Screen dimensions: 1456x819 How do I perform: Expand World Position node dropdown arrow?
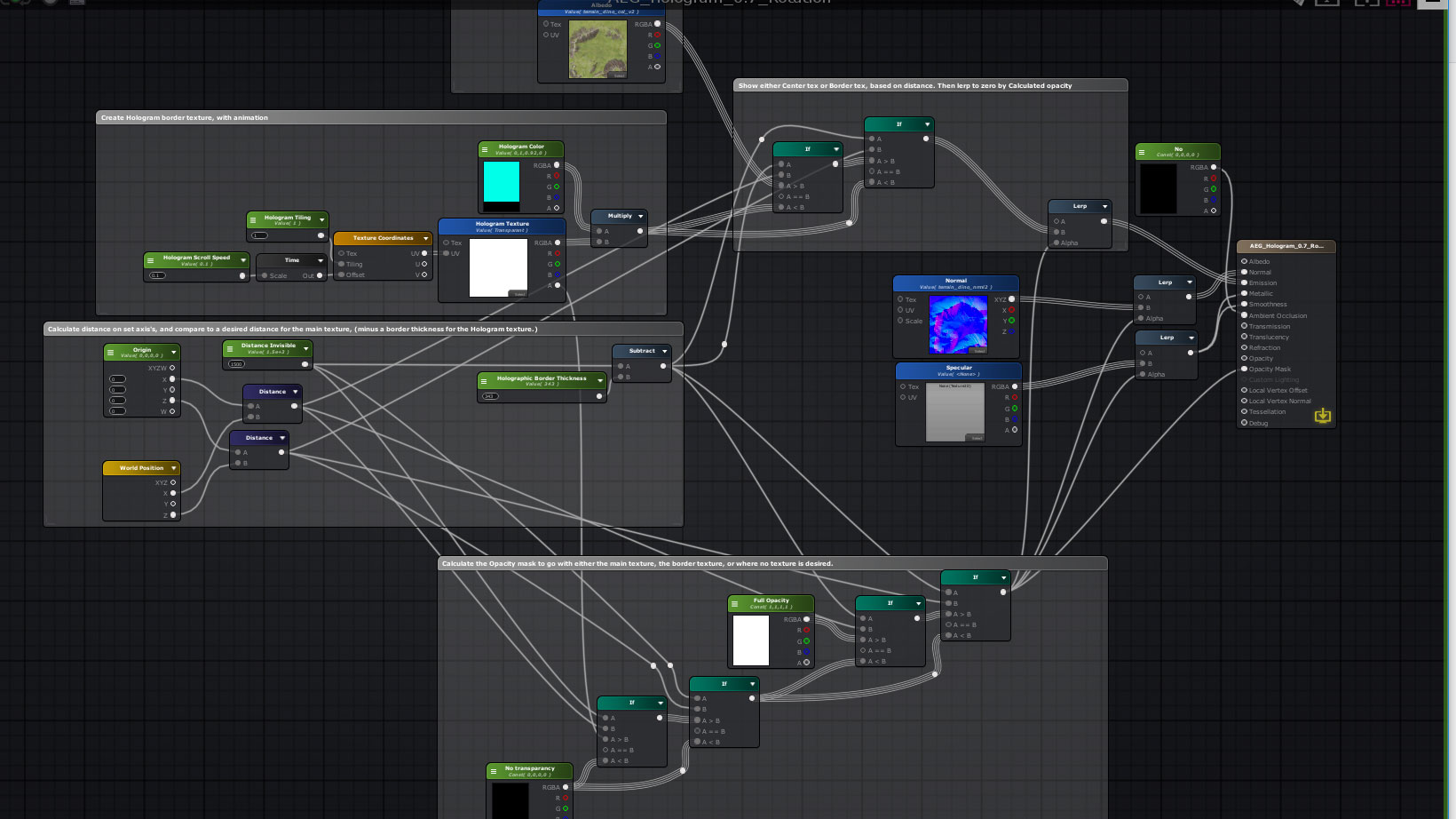(x=173, y=468)
